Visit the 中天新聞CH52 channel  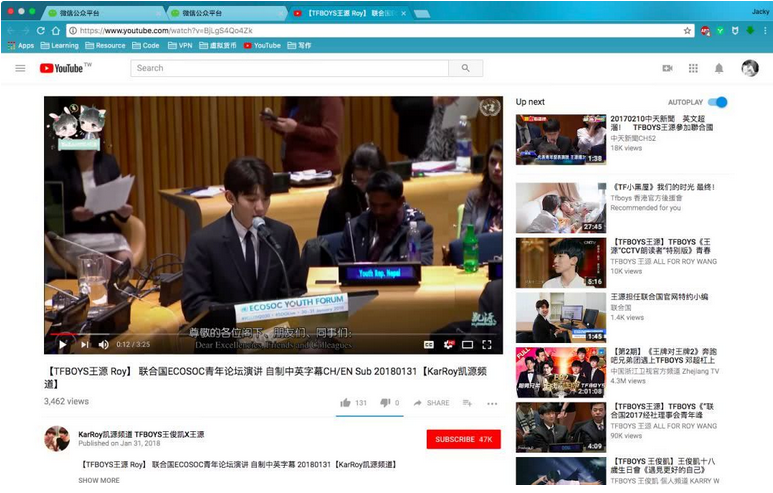633,139
